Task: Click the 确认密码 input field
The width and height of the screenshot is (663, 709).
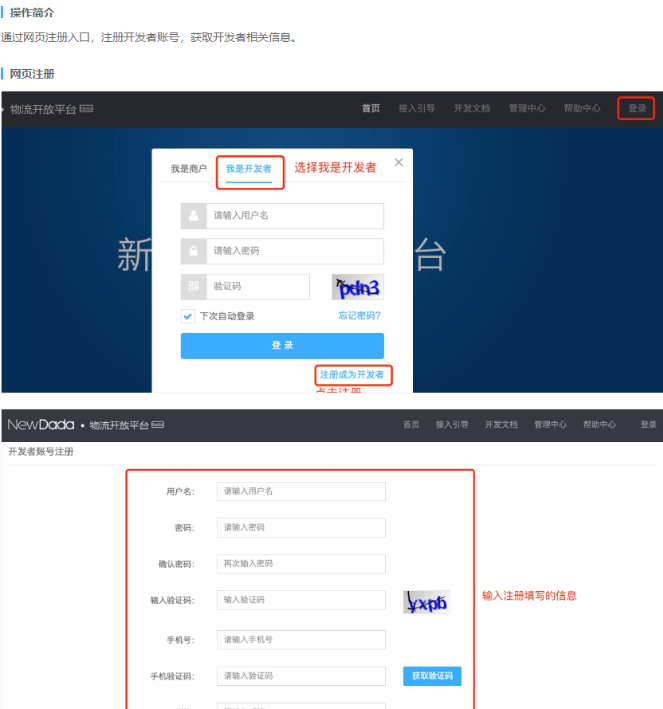Action: coord(301,564)
